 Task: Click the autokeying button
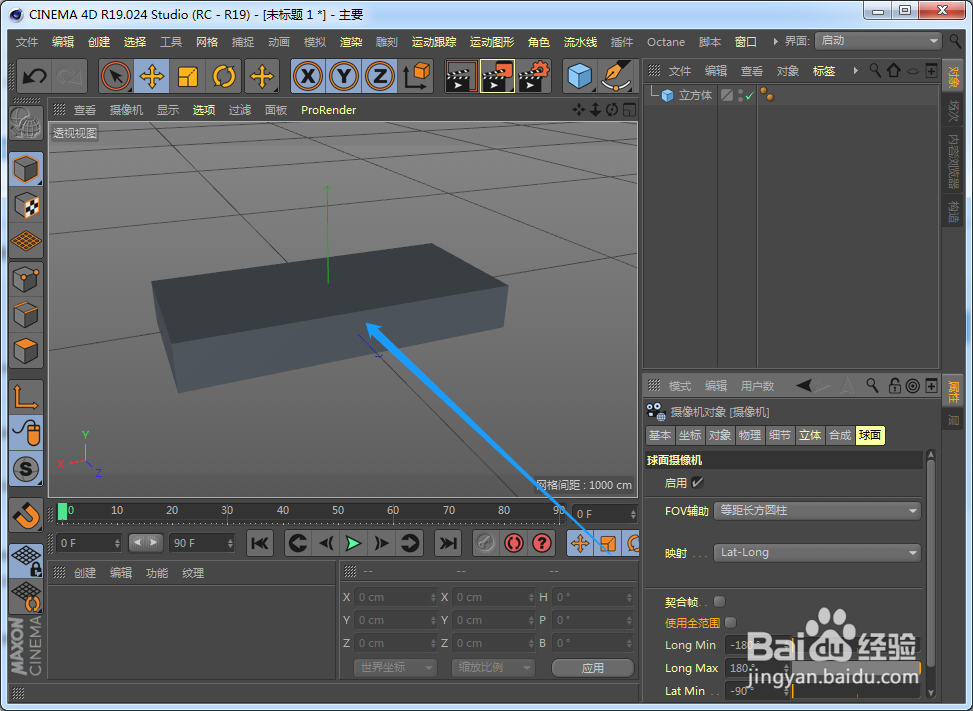(514, 543)
